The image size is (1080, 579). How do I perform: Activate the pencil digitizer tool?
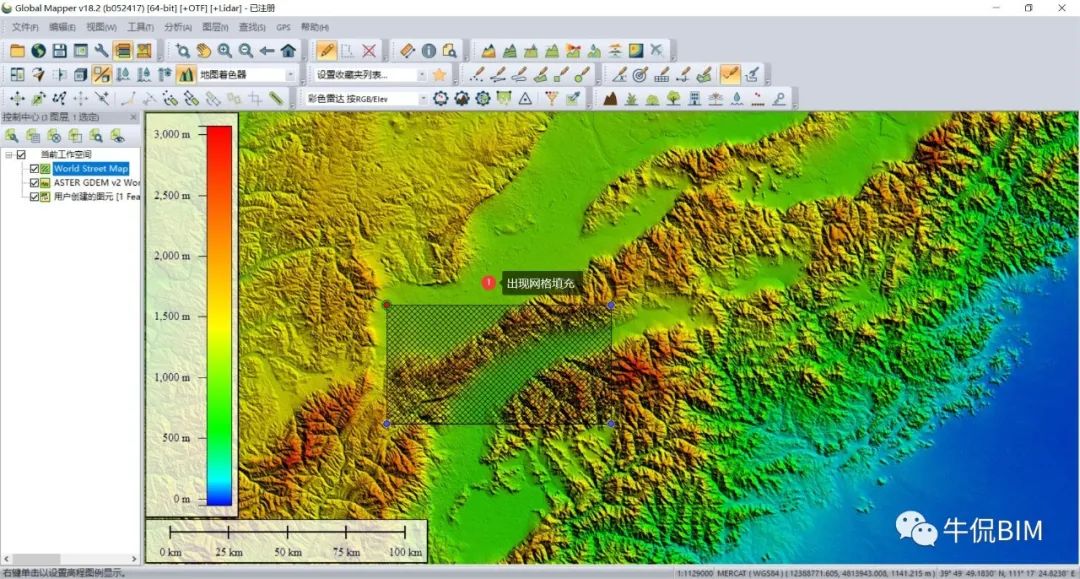[x=326, y=50]
